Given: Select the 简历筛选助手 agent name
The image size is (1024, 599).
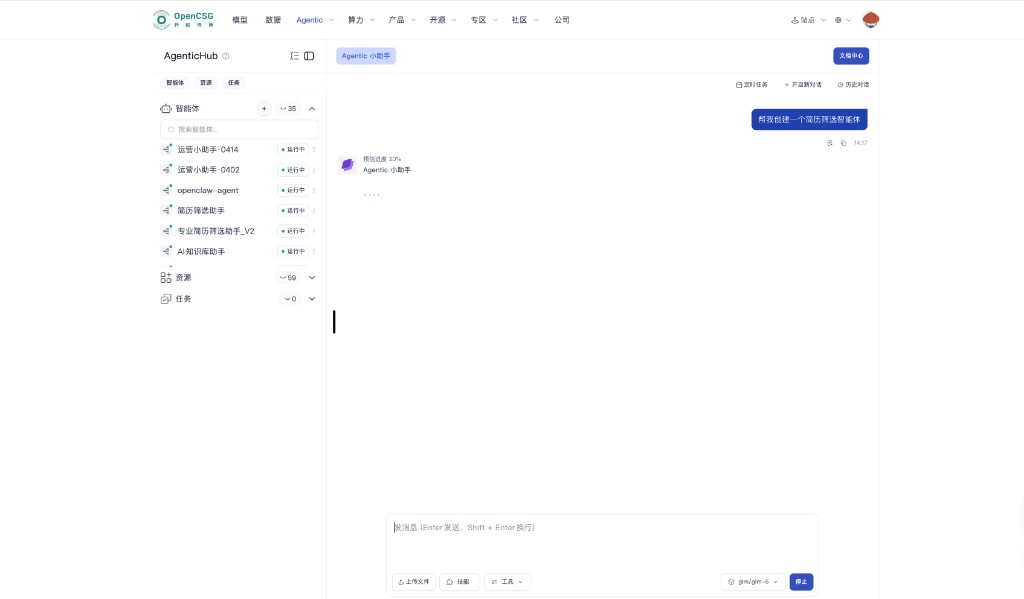Looking at the screenshot, I should (x=200, y=210).
